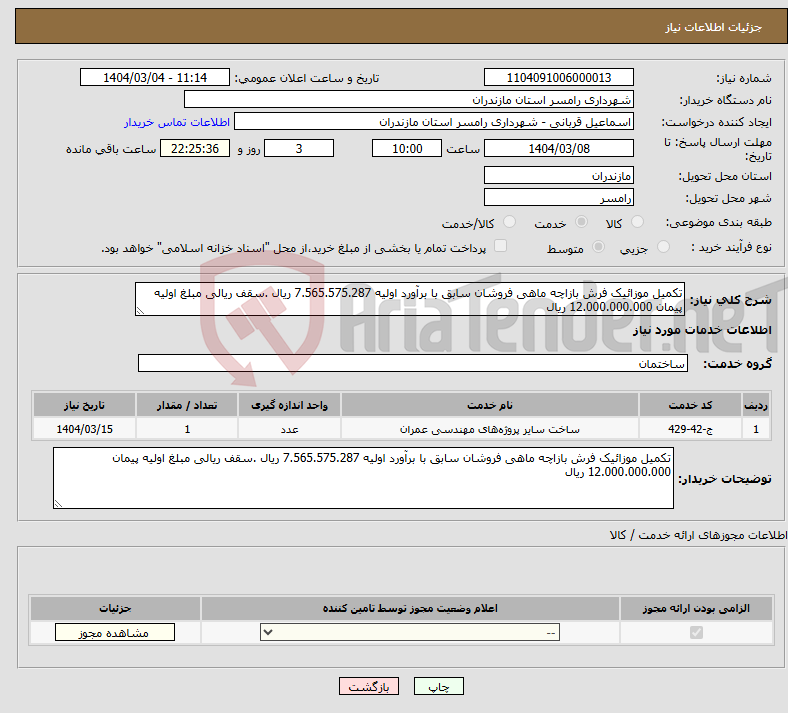Select the خدمت radio button

click(x=581, y=222)
